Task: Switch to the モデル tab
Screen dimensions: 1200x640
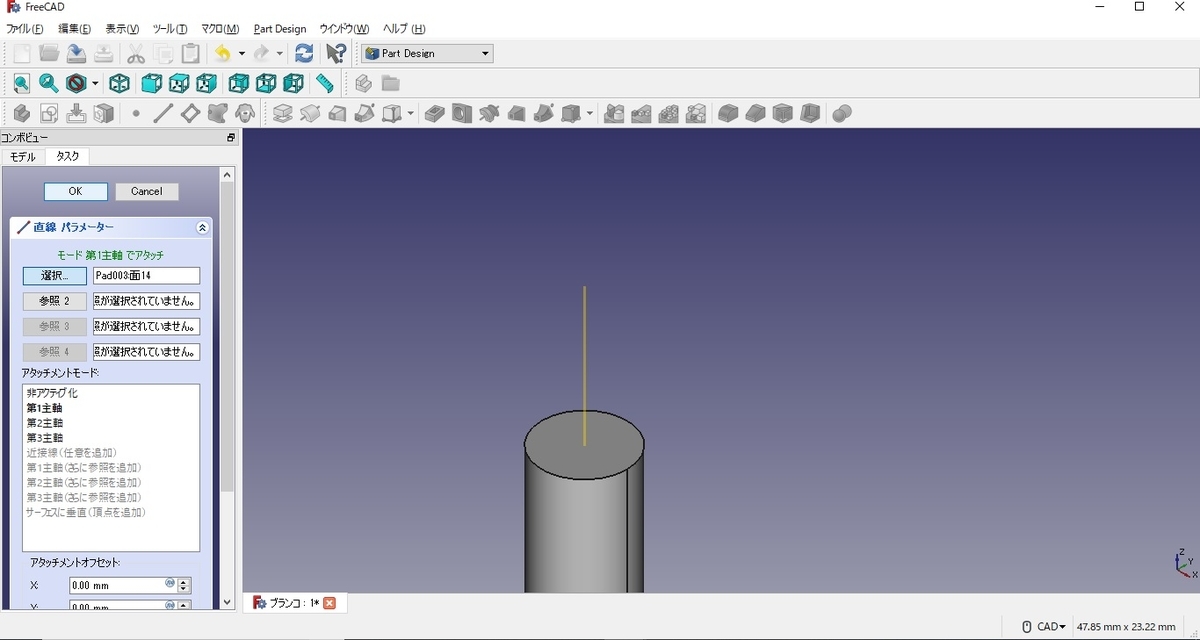Action: point(23,157)
